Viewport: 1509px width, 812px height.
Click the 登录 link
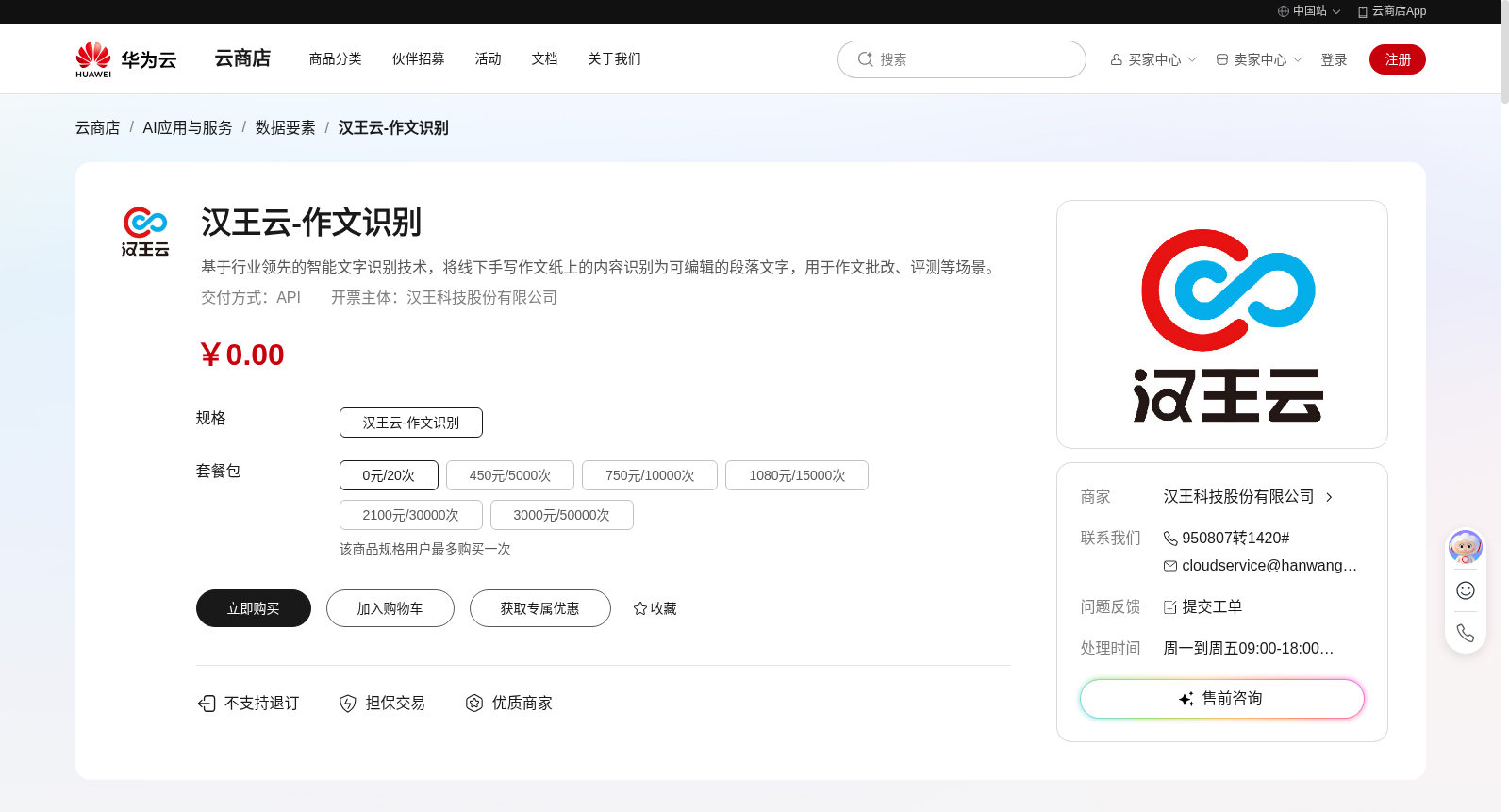(x=1334, y=59)
